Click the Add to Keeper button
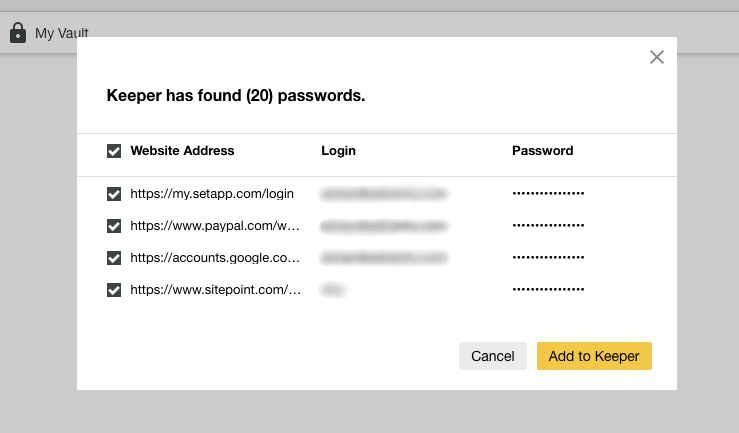The height and width of the screenshot is (433, 739). (x=594, y=356)
